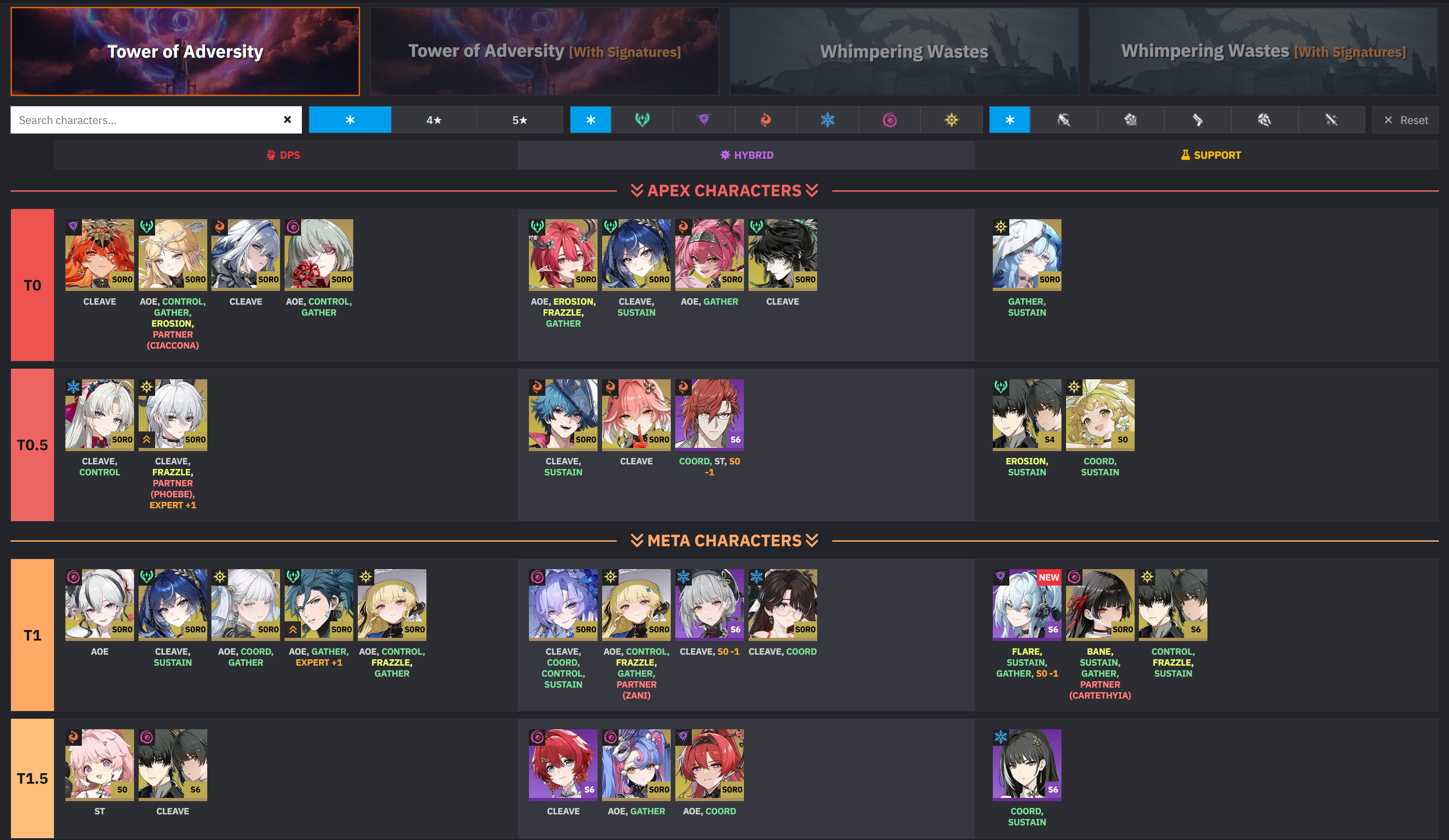Filter by Electro element icon

(x=704, y=119)
